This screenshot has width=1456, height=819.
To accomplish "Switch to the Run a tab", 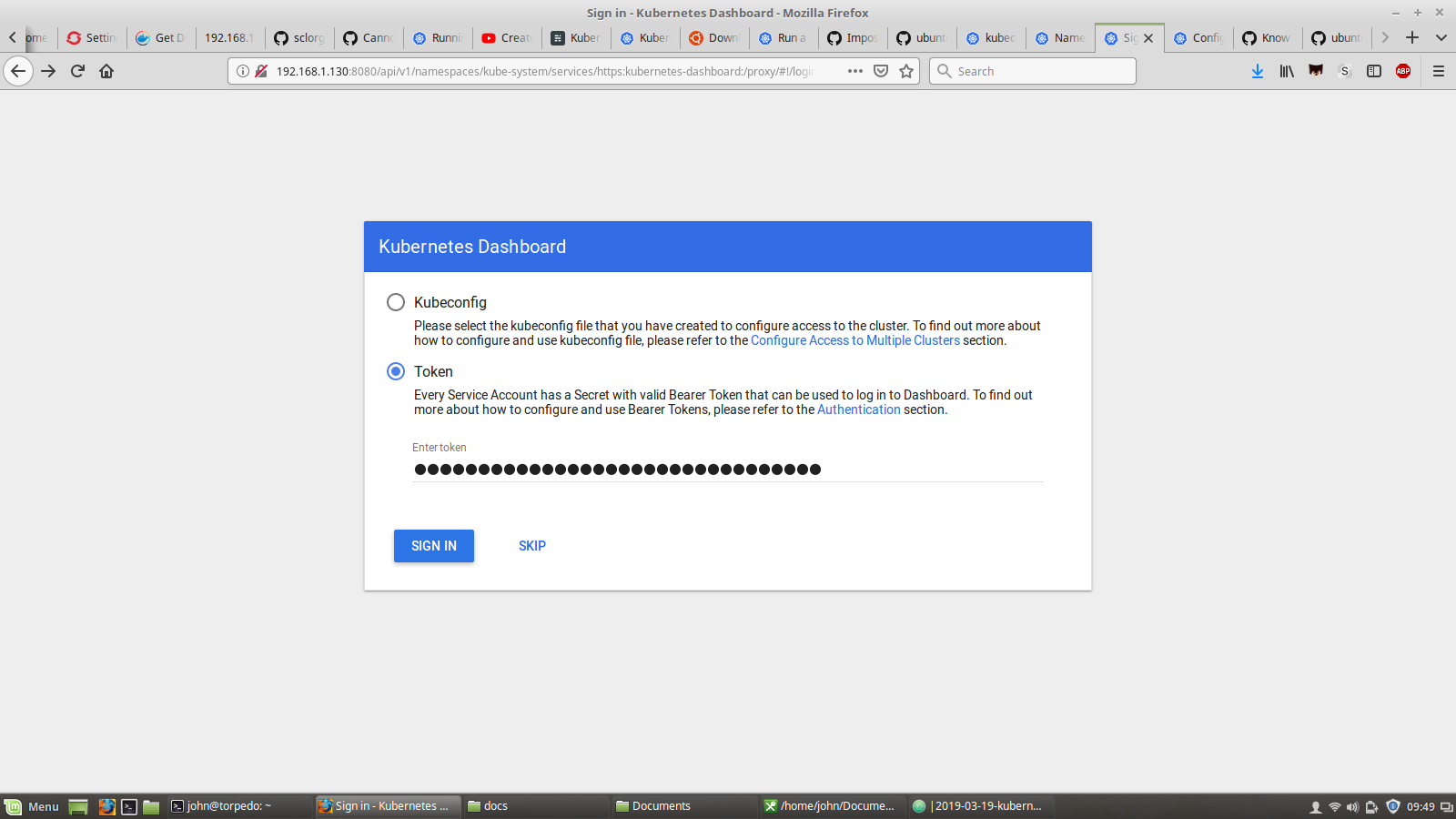I will pyautogui.click(x=784, y=37).
